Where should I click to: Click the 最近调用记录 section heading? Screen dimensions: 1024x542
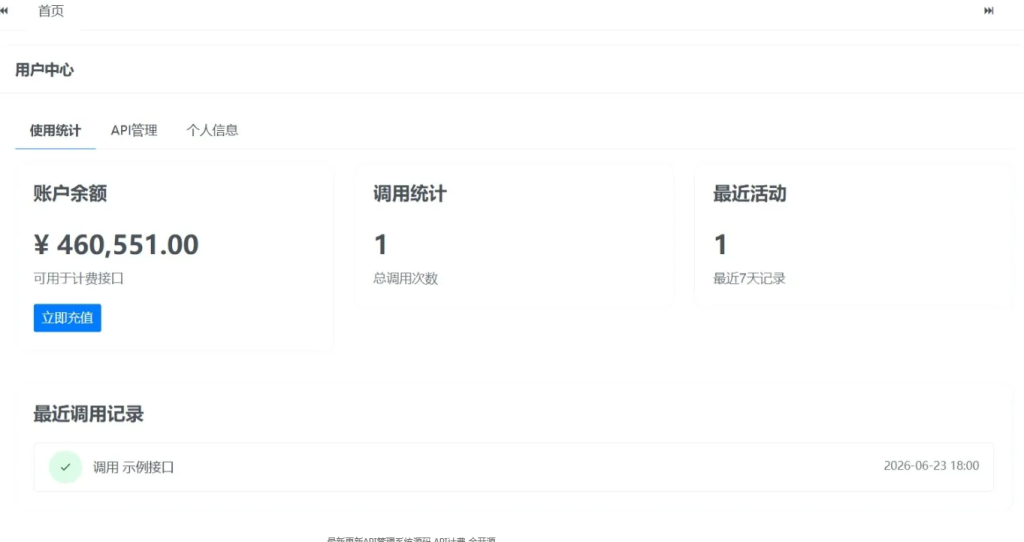coord(88,414)
